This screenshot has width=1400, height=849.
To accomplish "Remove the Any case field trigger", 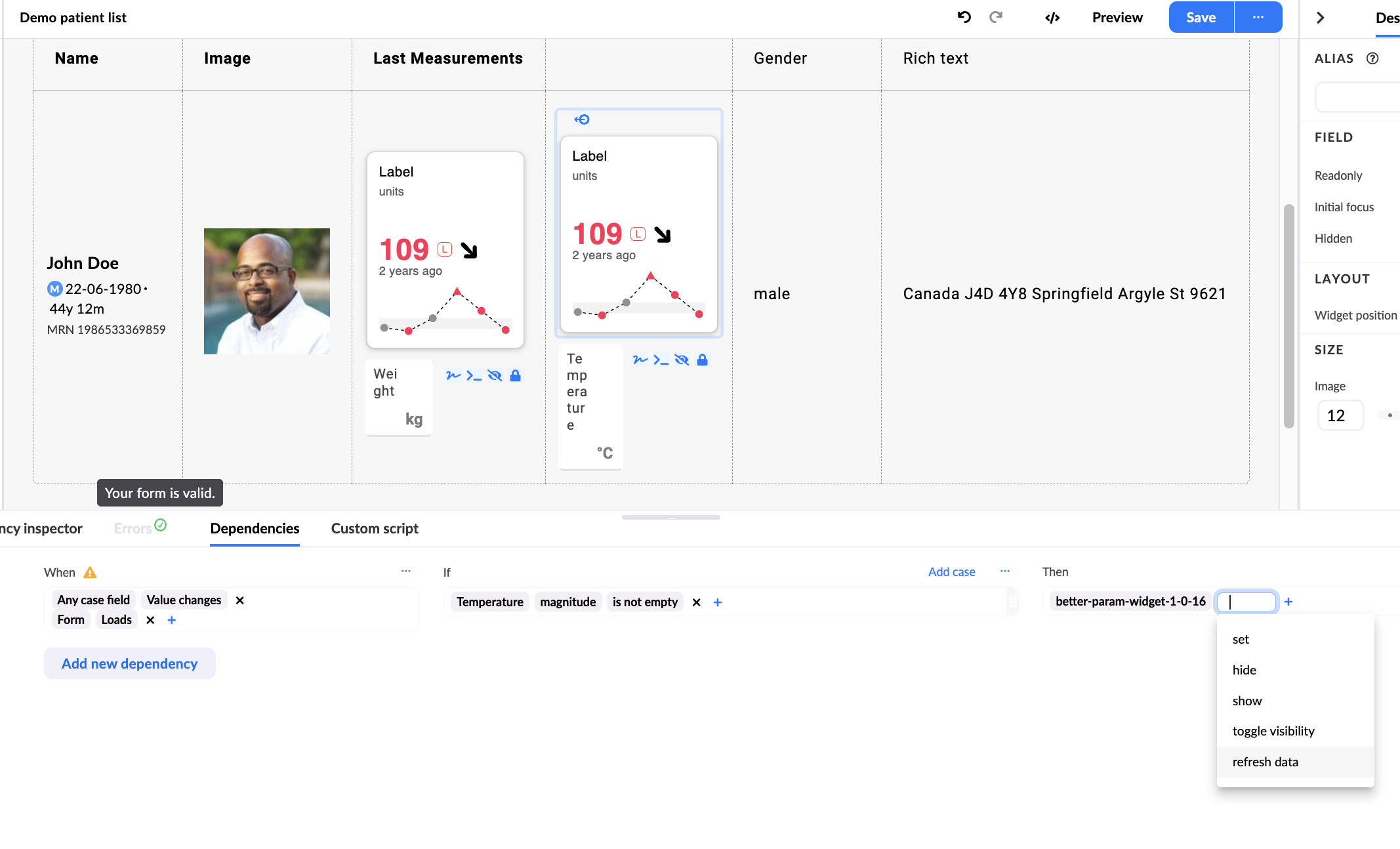I will (240, 600).
